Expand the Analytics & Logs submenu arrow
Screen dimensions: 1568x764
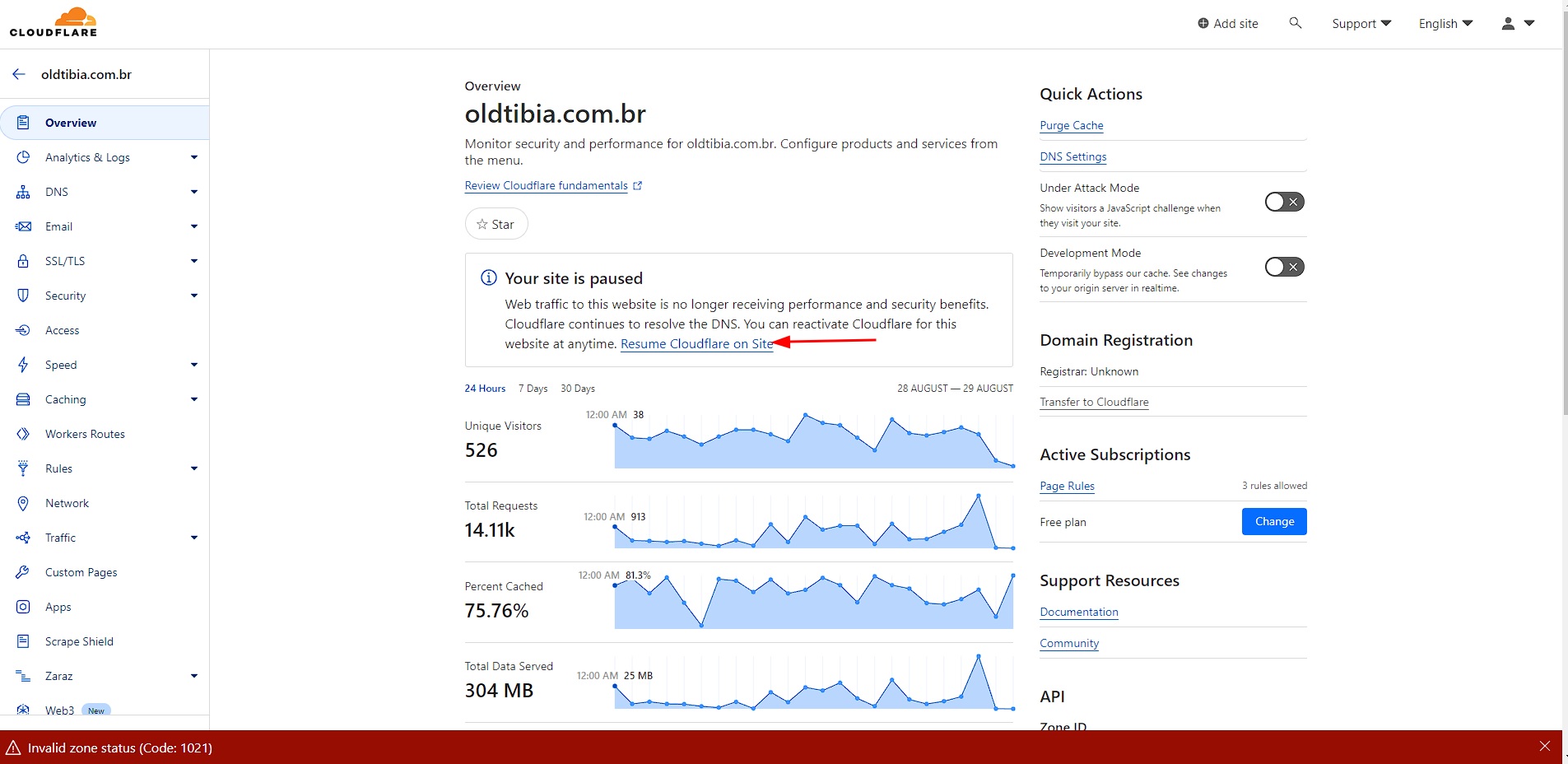tap(194, 157)
